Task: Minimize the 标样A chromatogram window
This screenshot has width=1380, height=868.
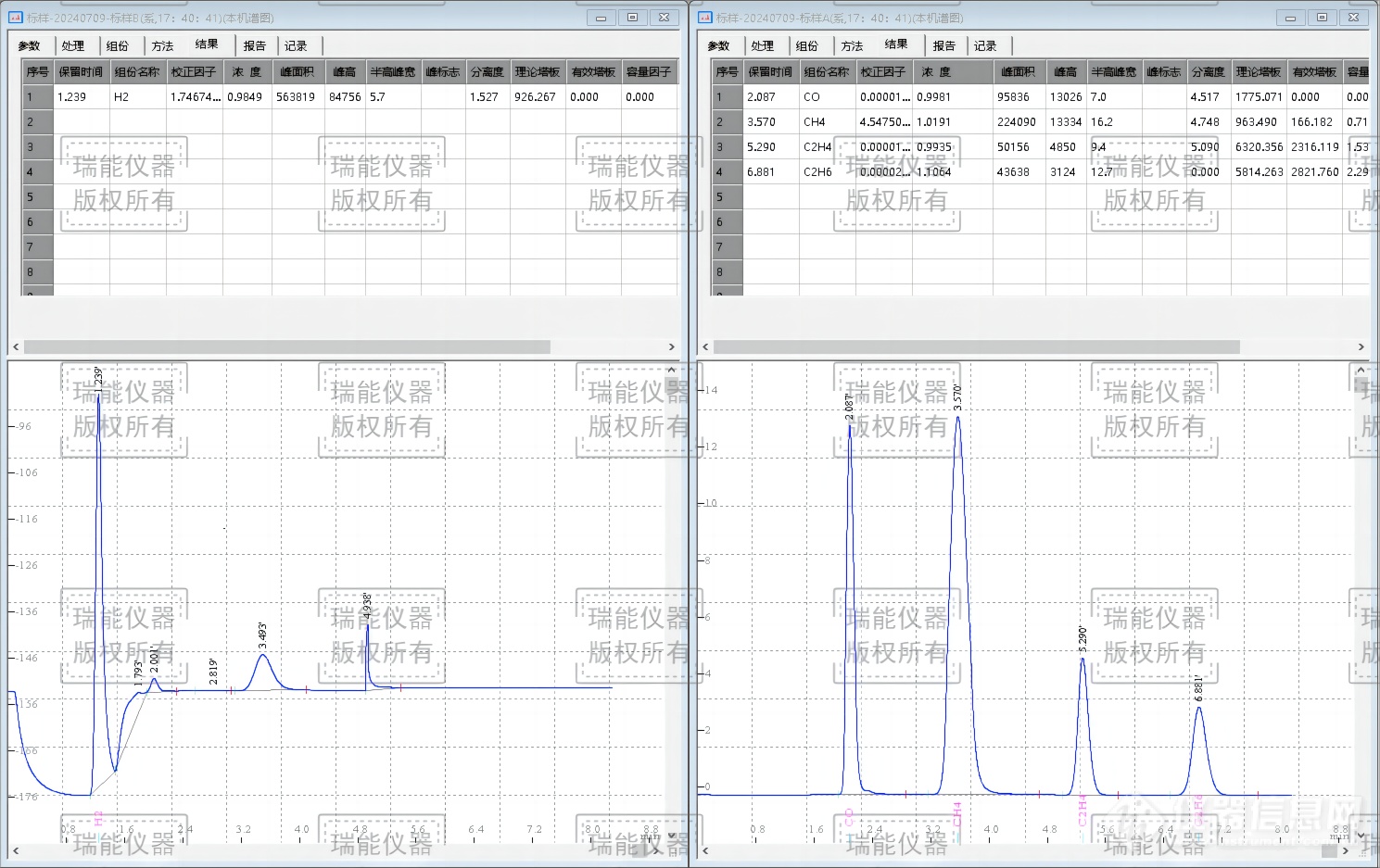Action: pos(1290,18)
